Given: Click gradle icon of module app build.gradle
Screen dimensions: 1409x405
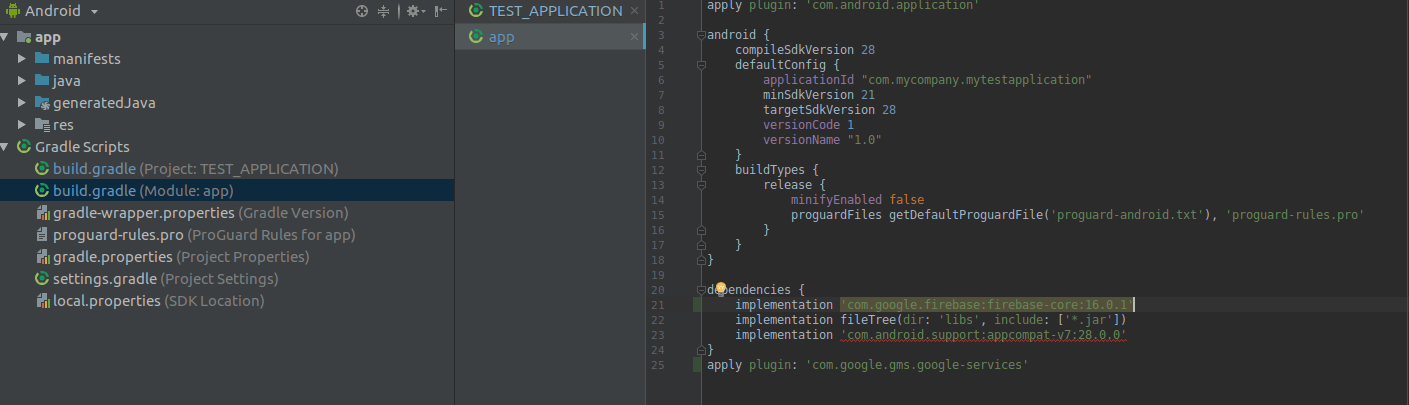Looking at the screenshot, I should point(42,191).
